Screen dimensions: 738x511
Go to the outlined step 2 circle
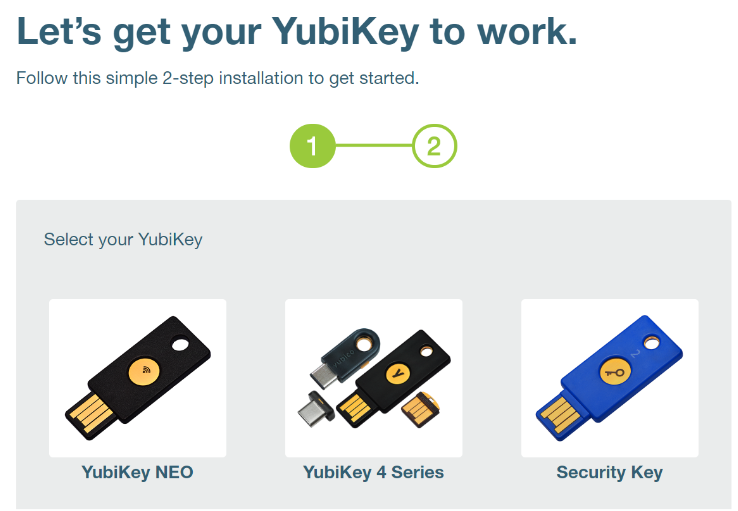[434, 146]
